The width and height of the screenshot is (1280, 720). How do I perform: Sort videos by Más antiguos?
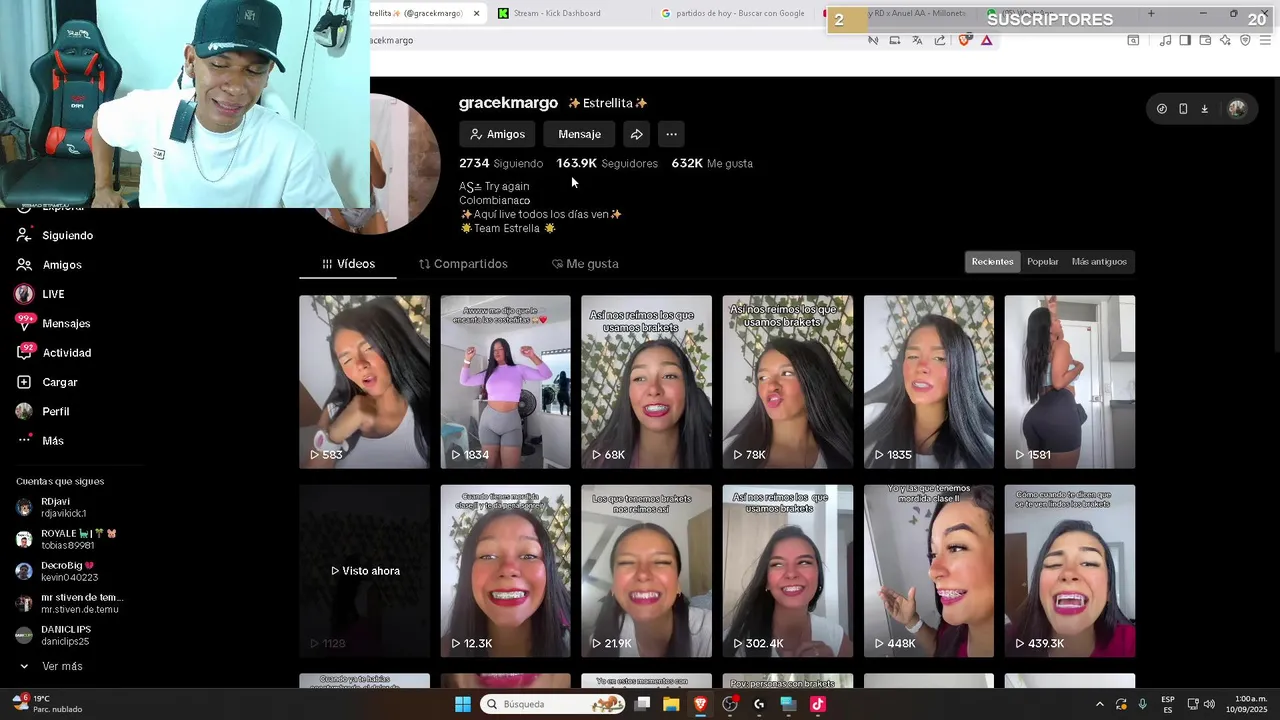[1099, 262]
